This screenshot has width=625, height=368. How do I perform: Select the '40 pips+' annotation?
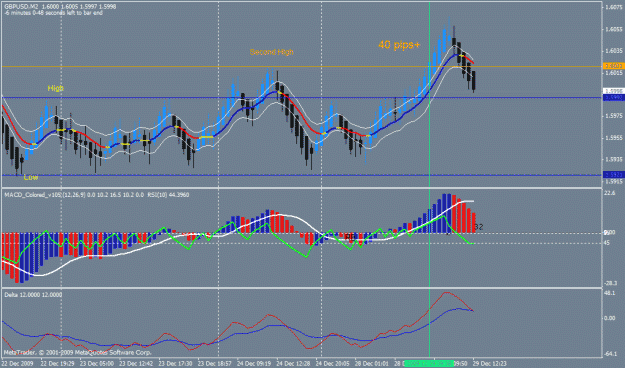click(x=399, y=45)
